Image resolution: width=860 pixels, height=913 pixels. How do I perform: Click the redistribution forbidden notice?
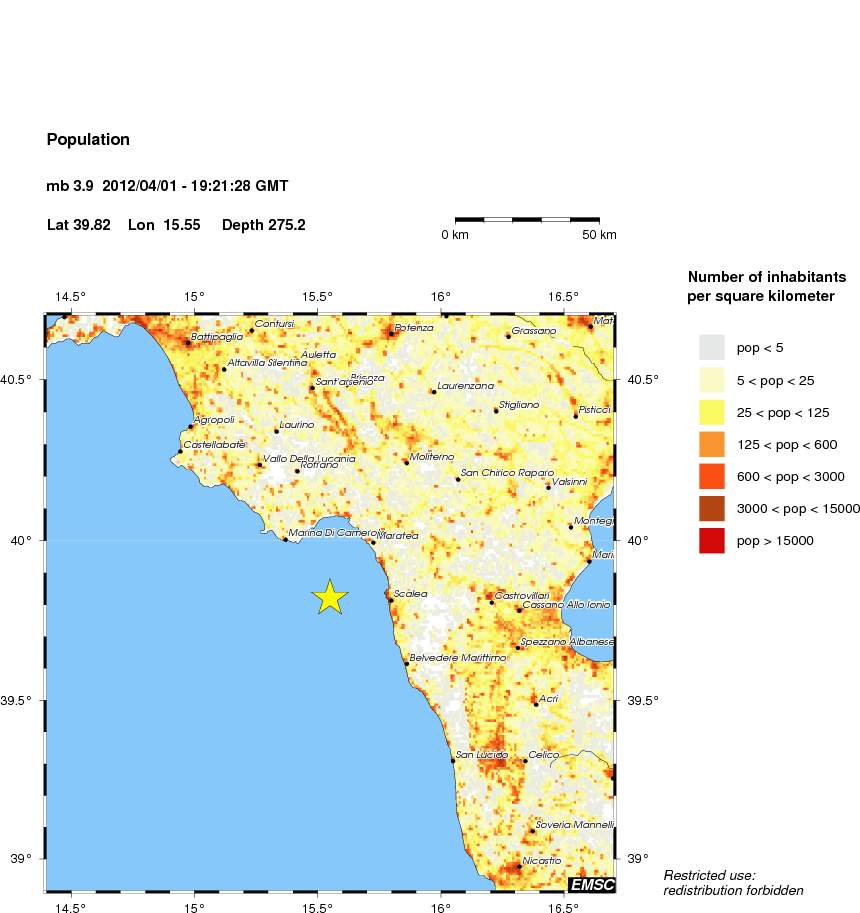coord(734,890)
